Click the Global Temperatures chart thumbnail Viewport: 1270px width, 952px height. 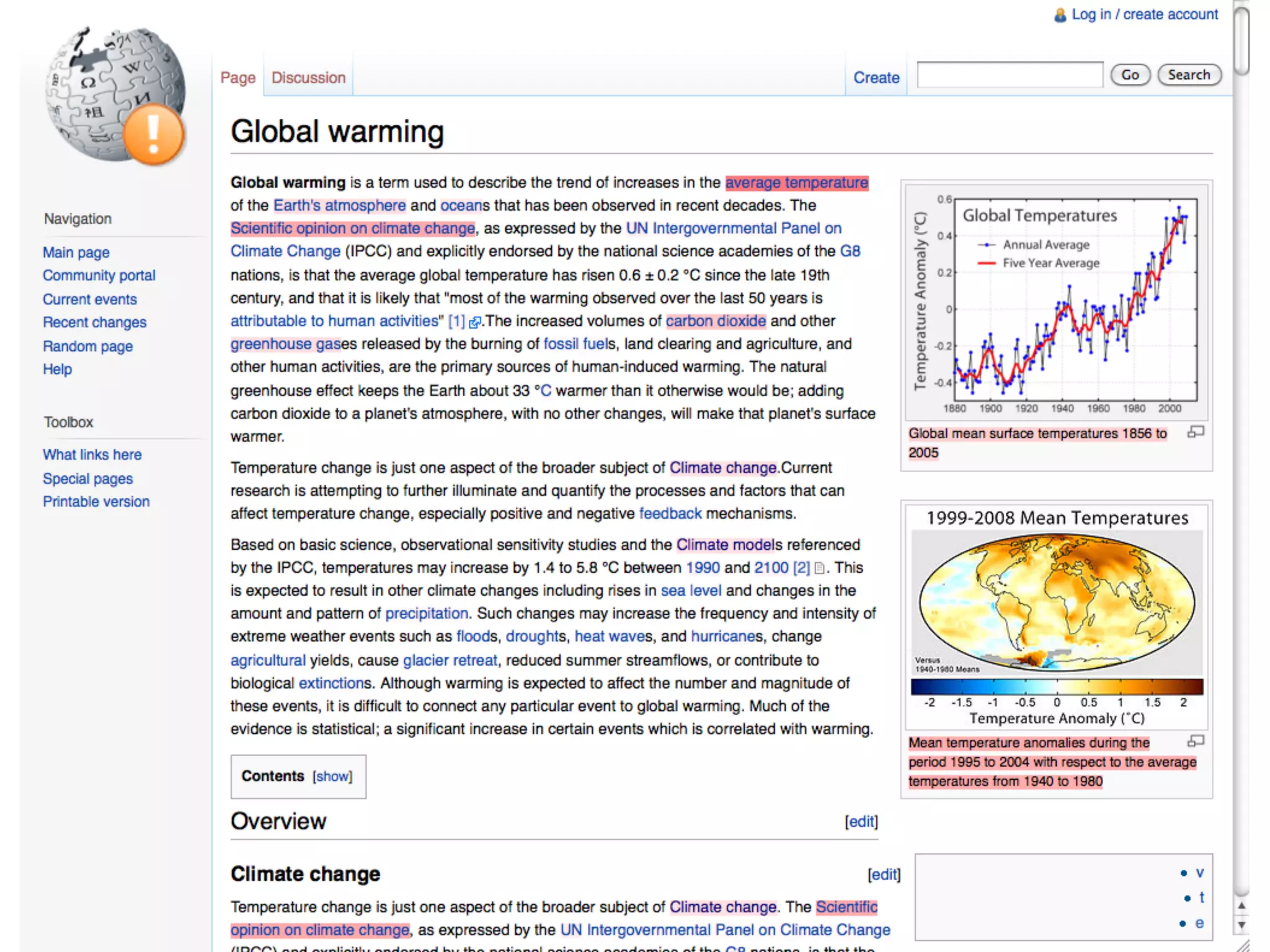coord(1056,302)
